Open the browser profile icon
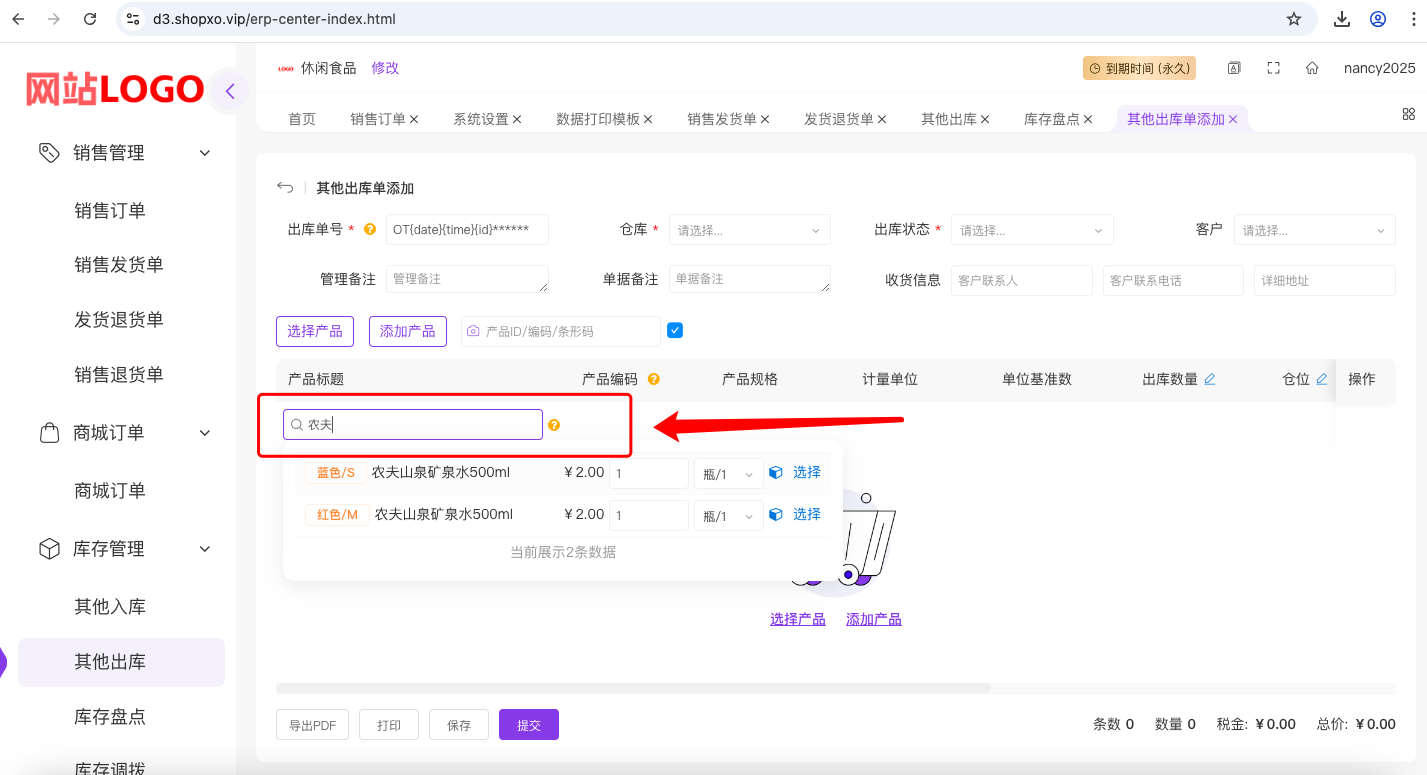The height and width of the screenshot is (775, 1427). click(x=1378, y=19)
